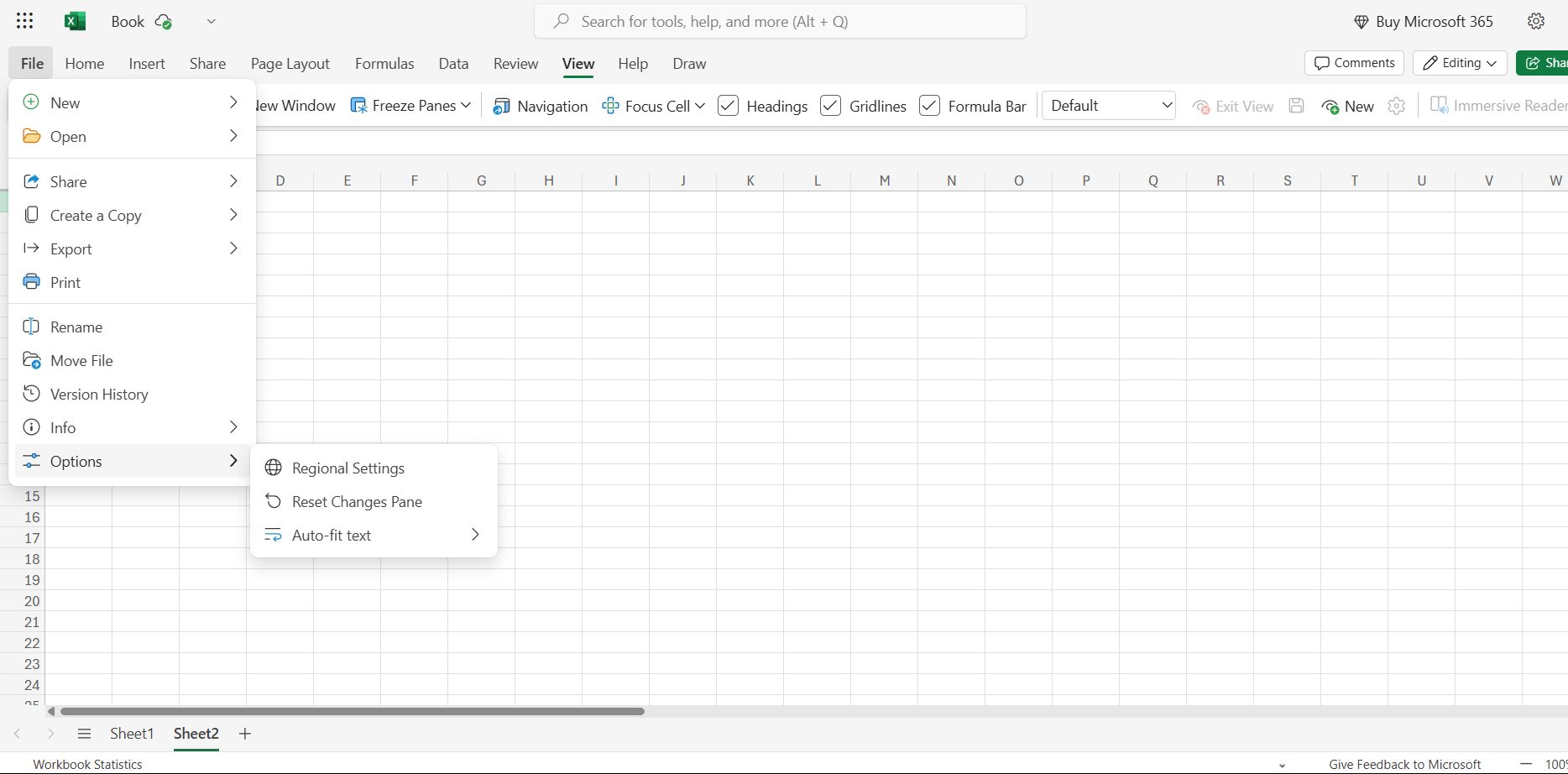Zoom out with the minus control
The height and width of the screenshot is (774, 1568).
tap(1528, 764)
